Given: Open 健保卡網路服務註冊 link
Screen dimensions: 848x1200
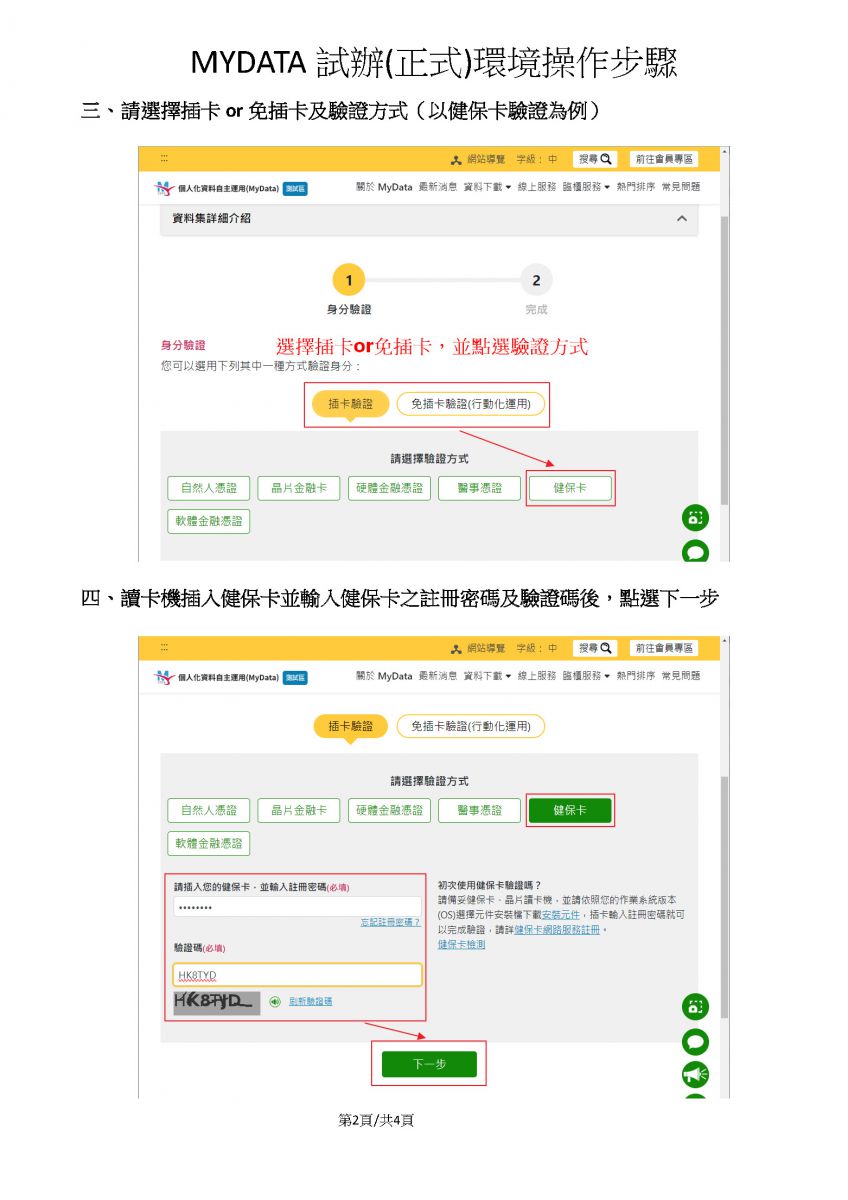Looking at the screenshot, I should tap(557, 929).
